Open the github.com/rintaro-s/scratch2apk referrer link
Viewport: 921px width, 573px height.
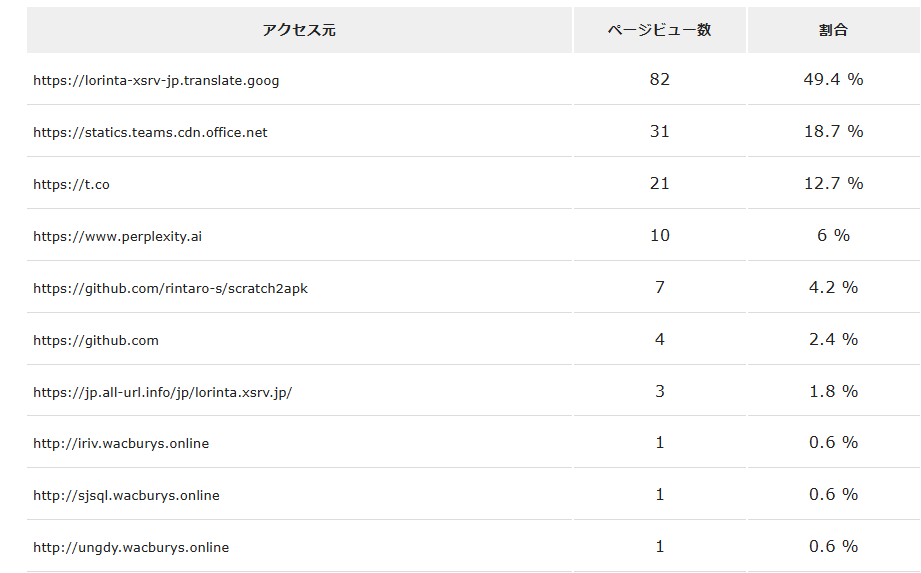(170, 288)
